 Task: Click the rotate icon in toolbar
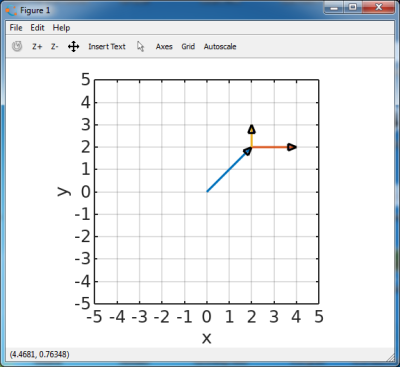[x=17, y=46]
